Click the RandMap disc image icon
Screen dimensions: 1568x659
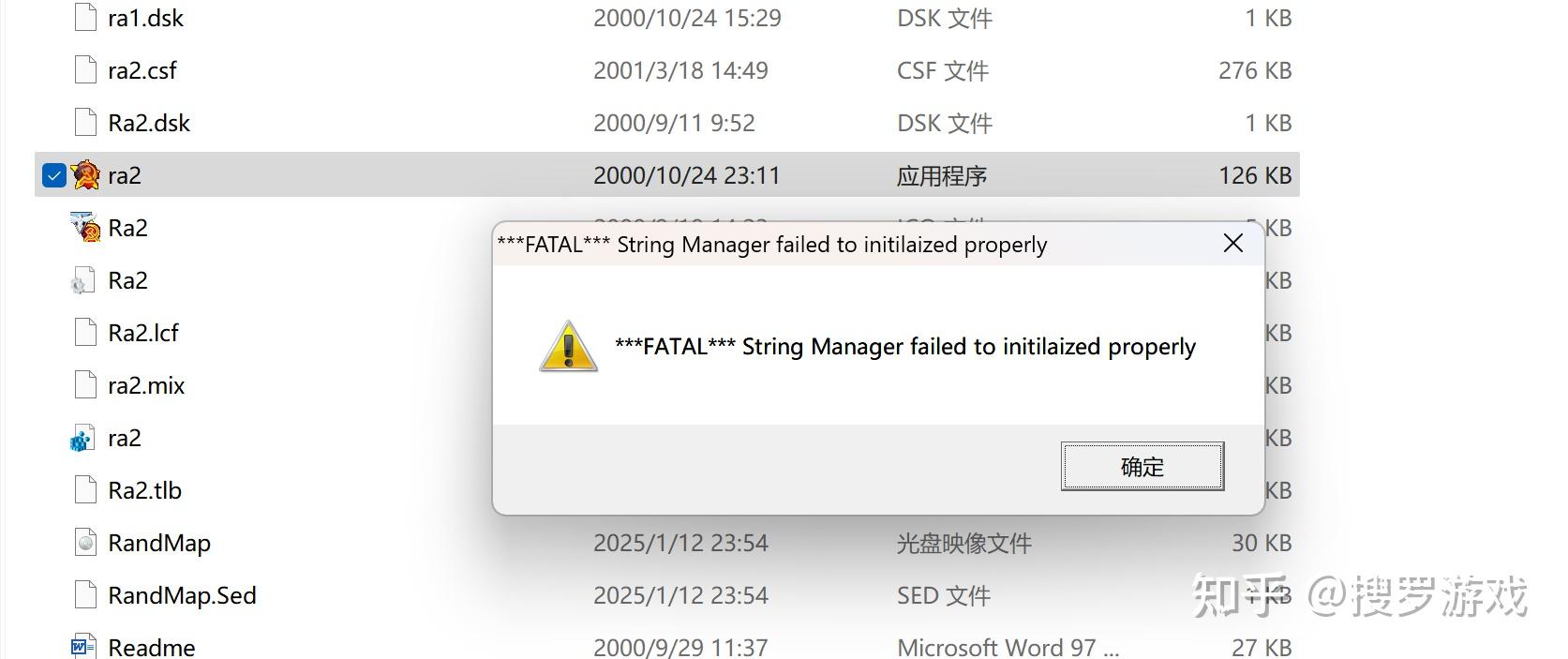[83, 542]
